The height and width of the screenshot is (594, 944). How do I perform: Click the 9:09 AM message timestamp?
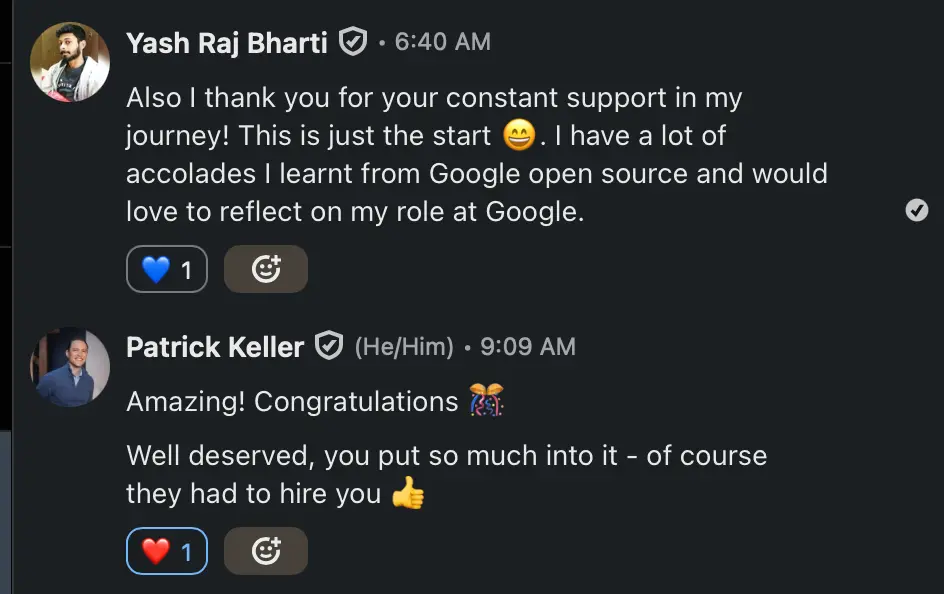tap(528, 347)
